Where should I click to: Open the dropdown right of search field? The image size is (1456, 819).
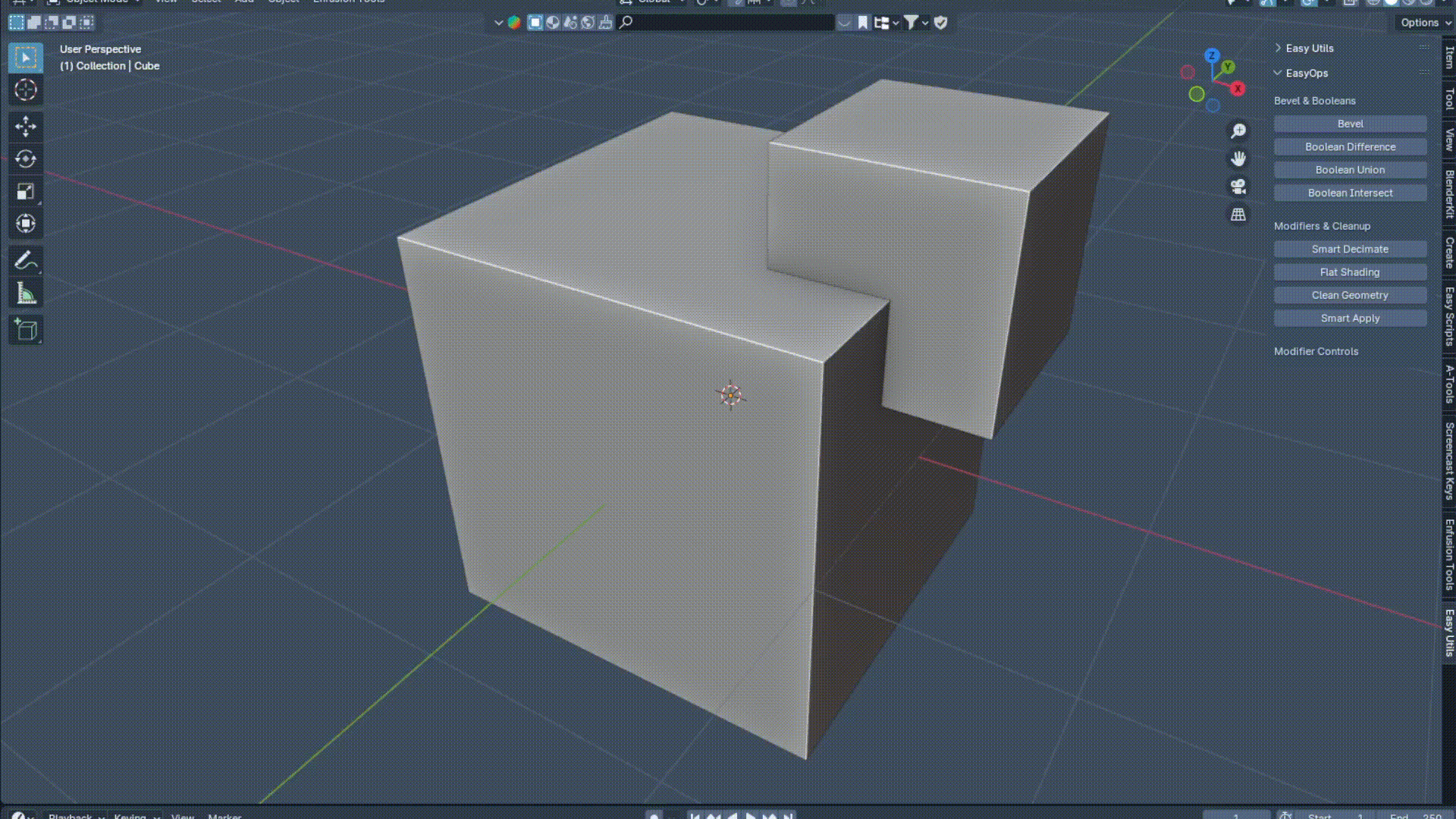tap(845, 23)
